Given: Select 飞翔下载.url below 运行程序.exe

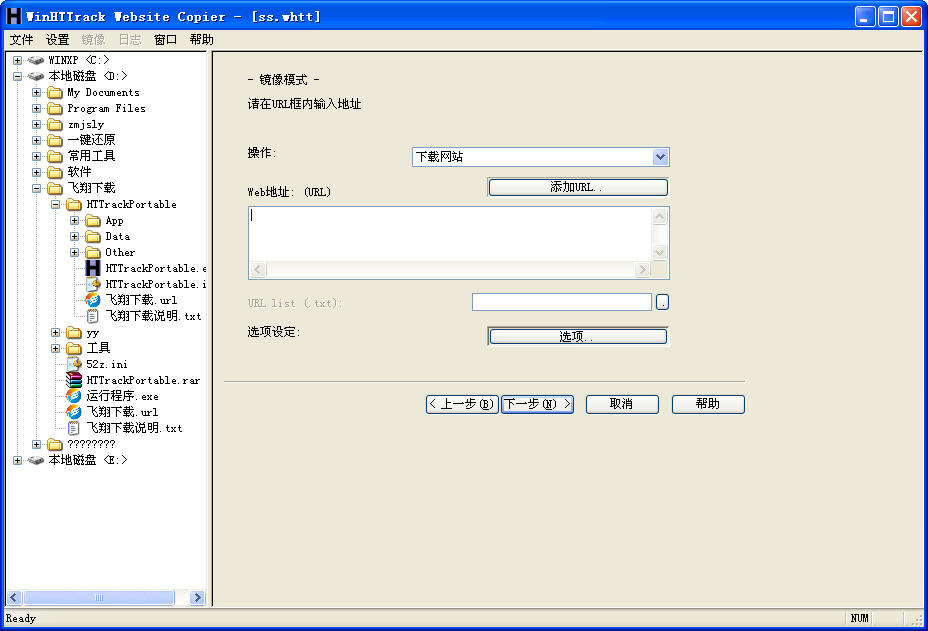Looking at the screenshot, I should coord(123,412).
